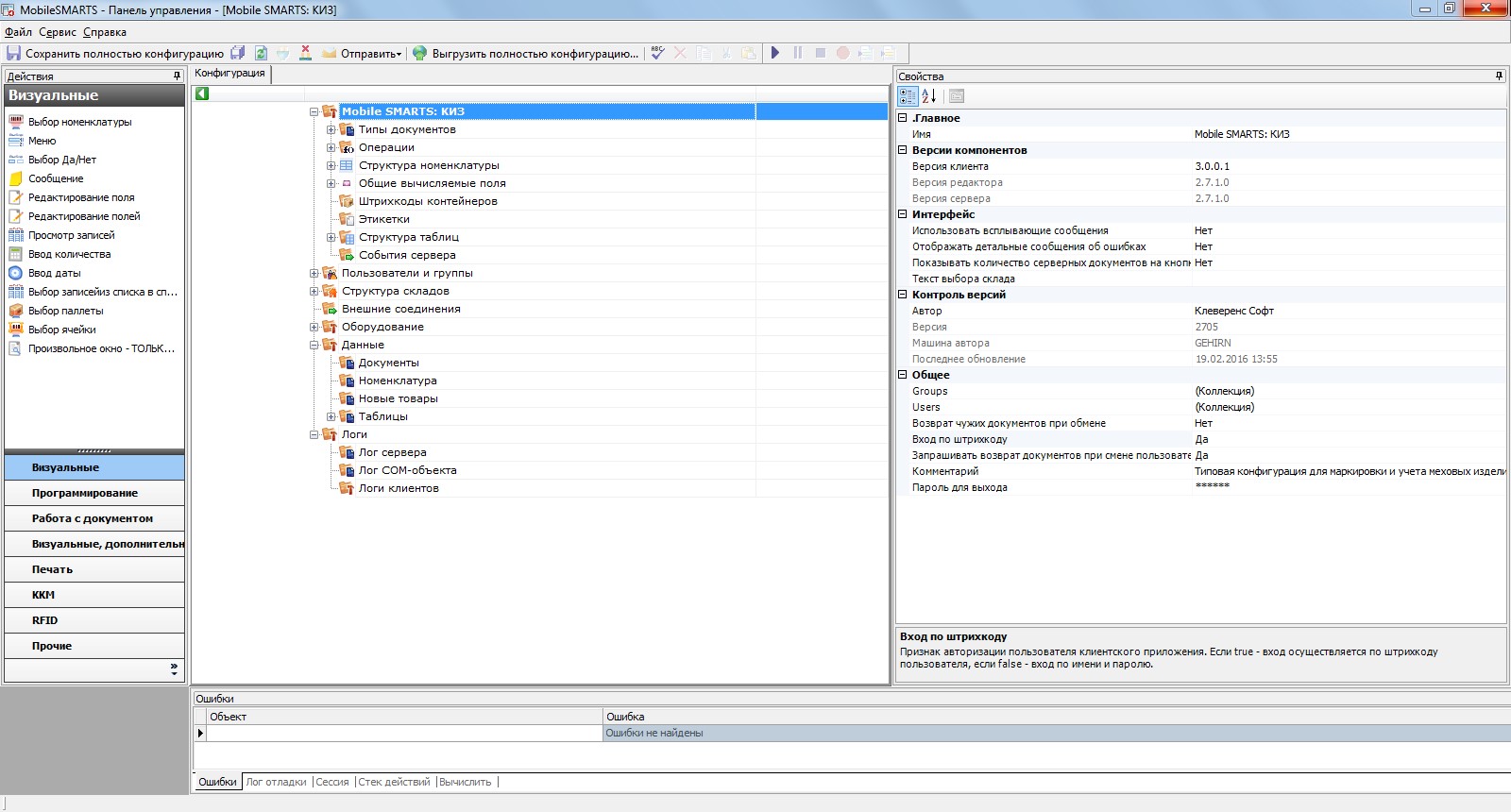Switch to the Стек действий tab
The width and height of the screenshot is (1511, 812).
pos(394,782)
